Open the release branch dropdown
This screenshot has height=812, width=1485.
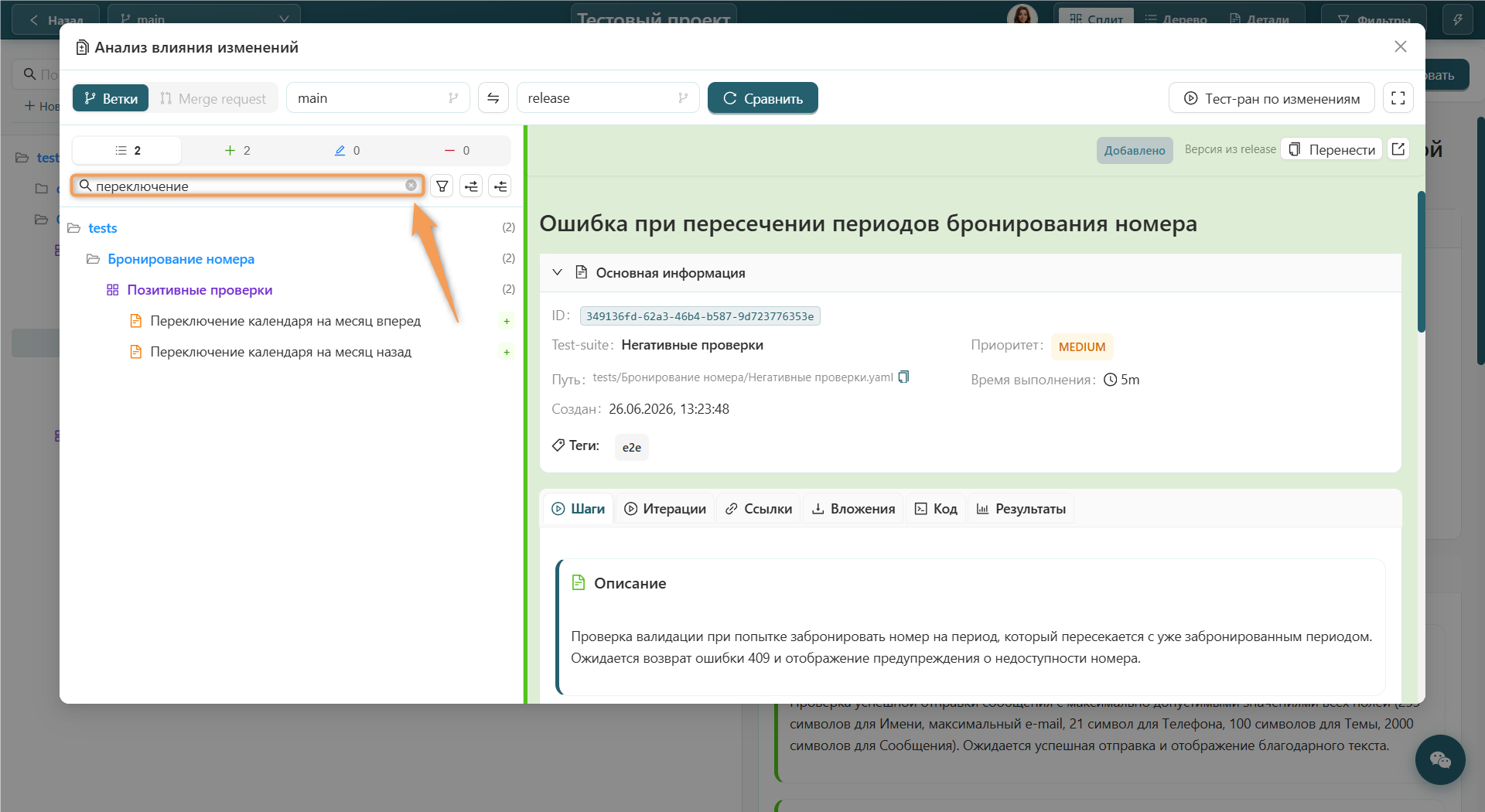coord(608,98)
